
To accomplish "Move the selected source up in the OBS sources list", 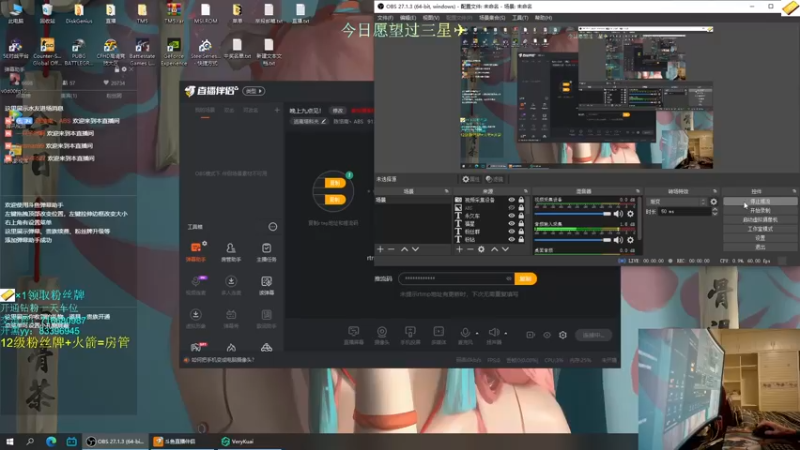I will click(x=494, y=249).
